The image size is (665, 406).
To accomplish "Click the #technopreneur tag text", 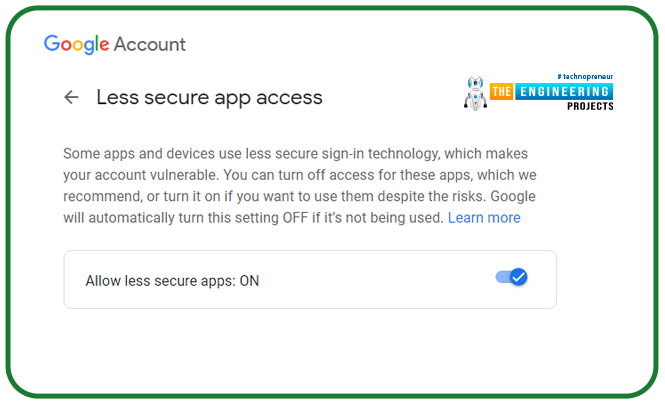I will tap(585, 76).
